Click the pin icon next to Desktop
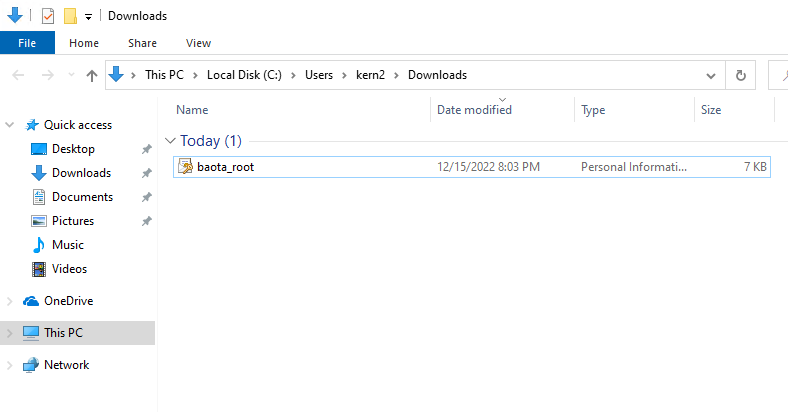Viewport: 788px width, 412px height. [x=146, y=149]
